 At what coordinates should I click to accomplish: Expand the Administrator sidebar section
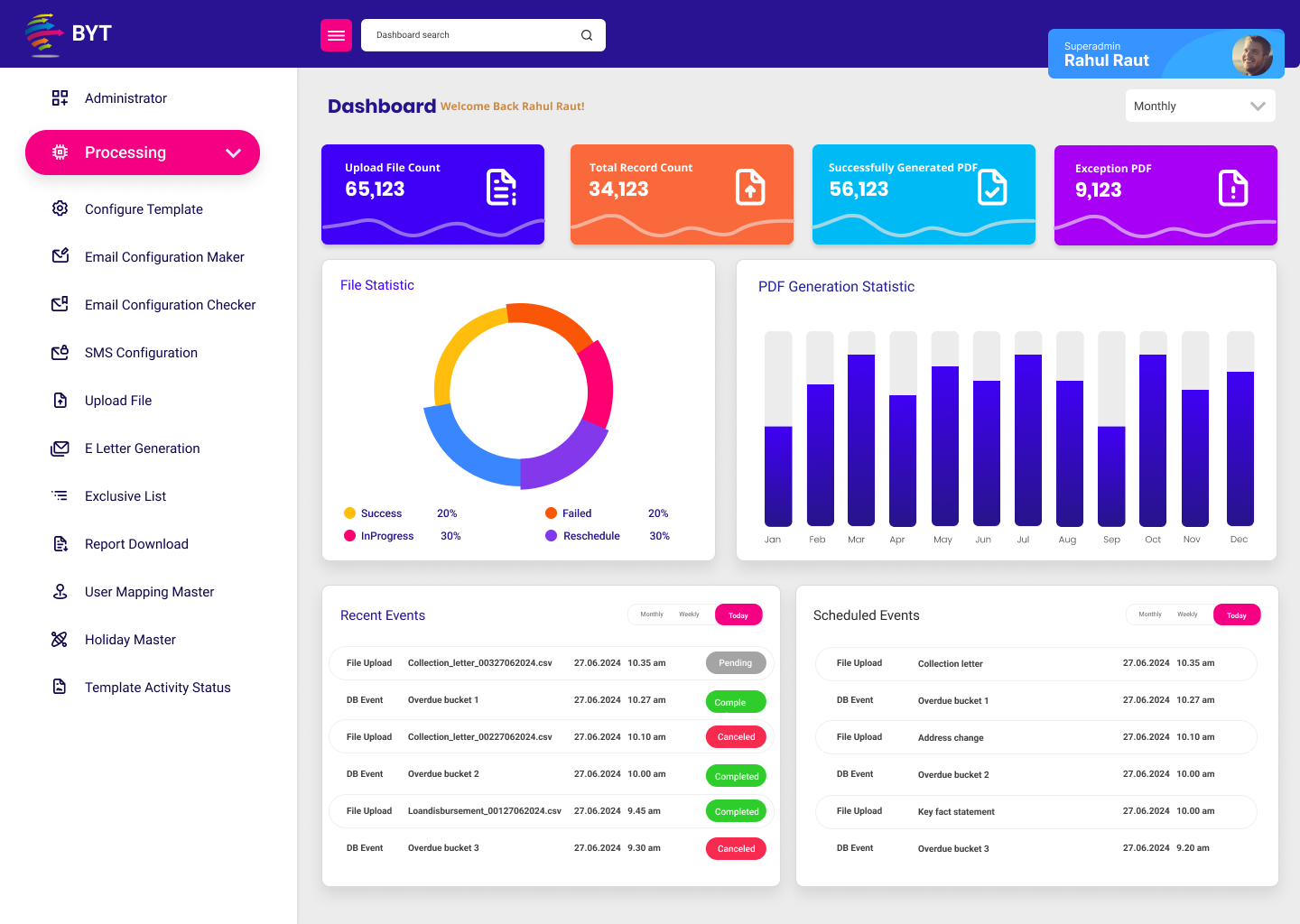[x=125, y=98]
